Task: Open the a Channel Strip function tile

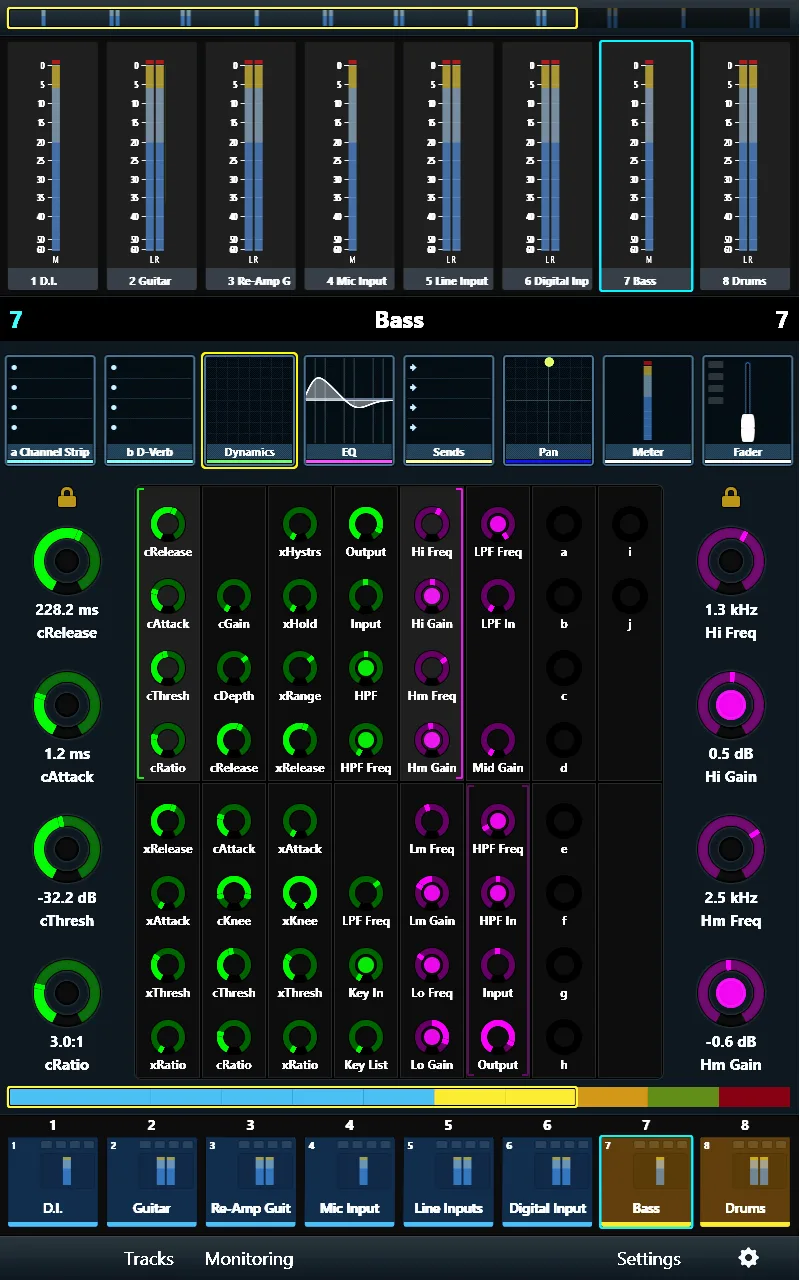Action: pos(50,410)
